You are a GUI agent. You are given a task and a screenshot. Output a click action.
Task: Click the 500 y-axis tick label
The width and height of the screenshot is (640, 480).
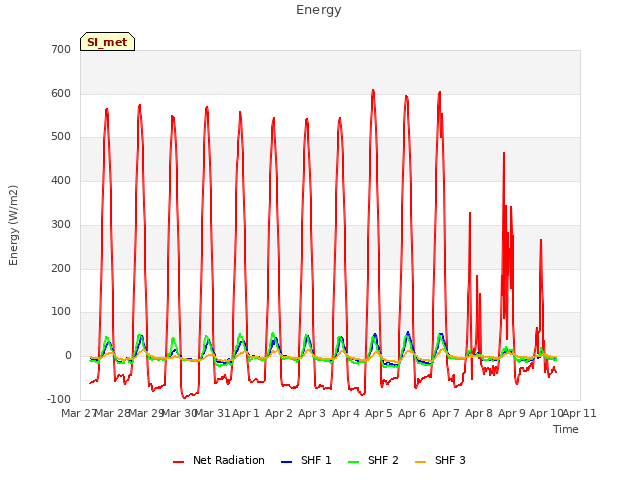61,137
